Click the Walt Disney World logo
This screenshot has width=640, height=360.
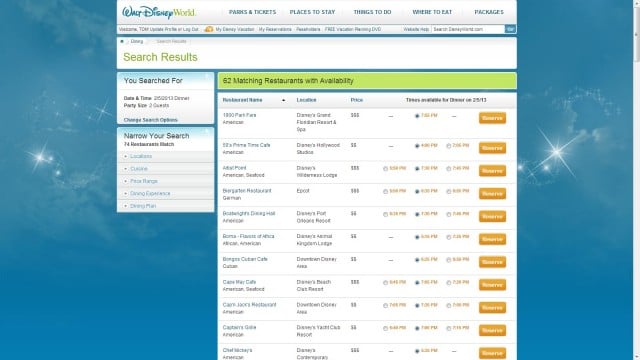coord(159,12)
